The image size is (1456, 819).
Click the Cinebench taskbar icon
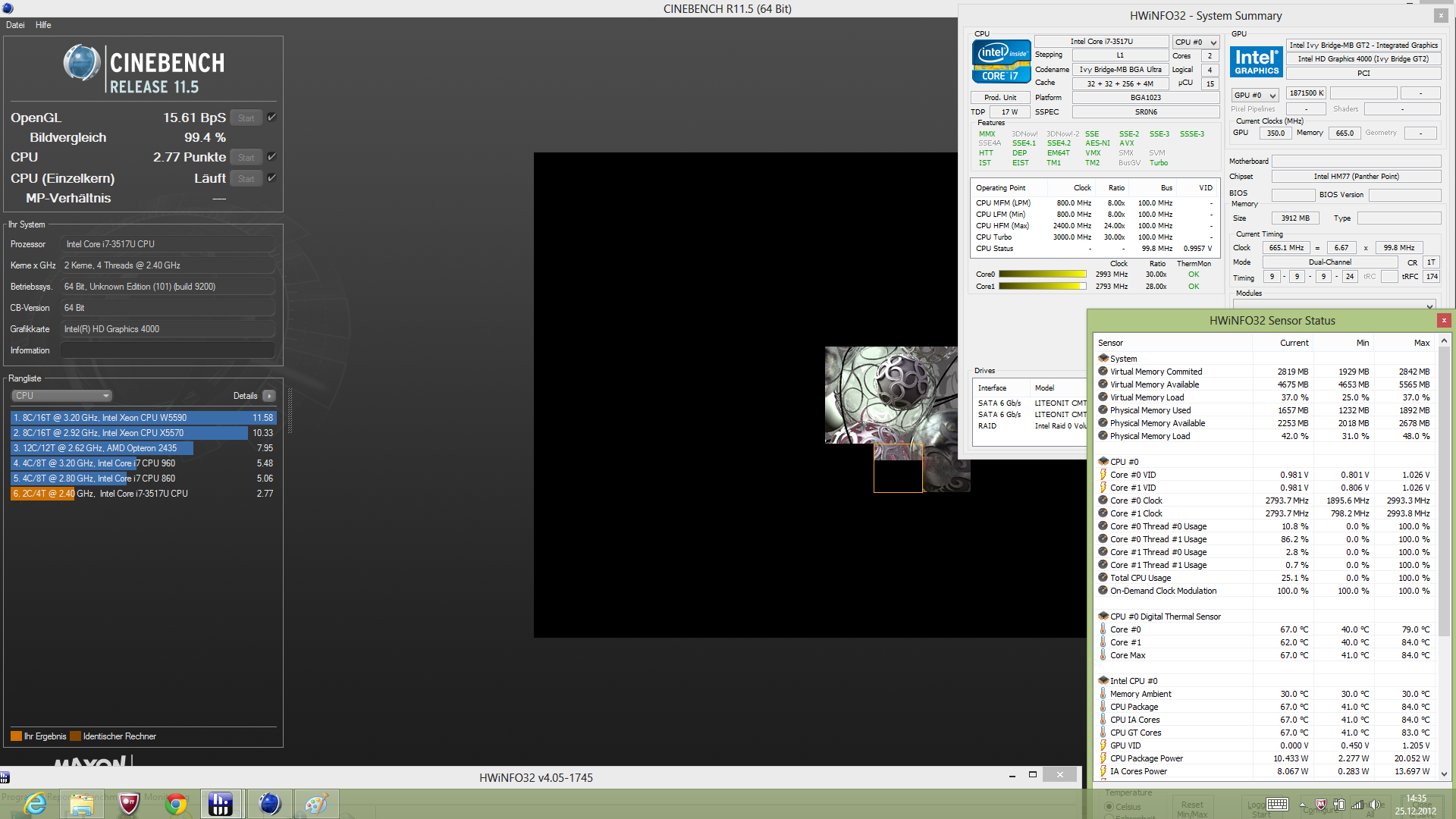pyautogui.click(x=269, y=804)
